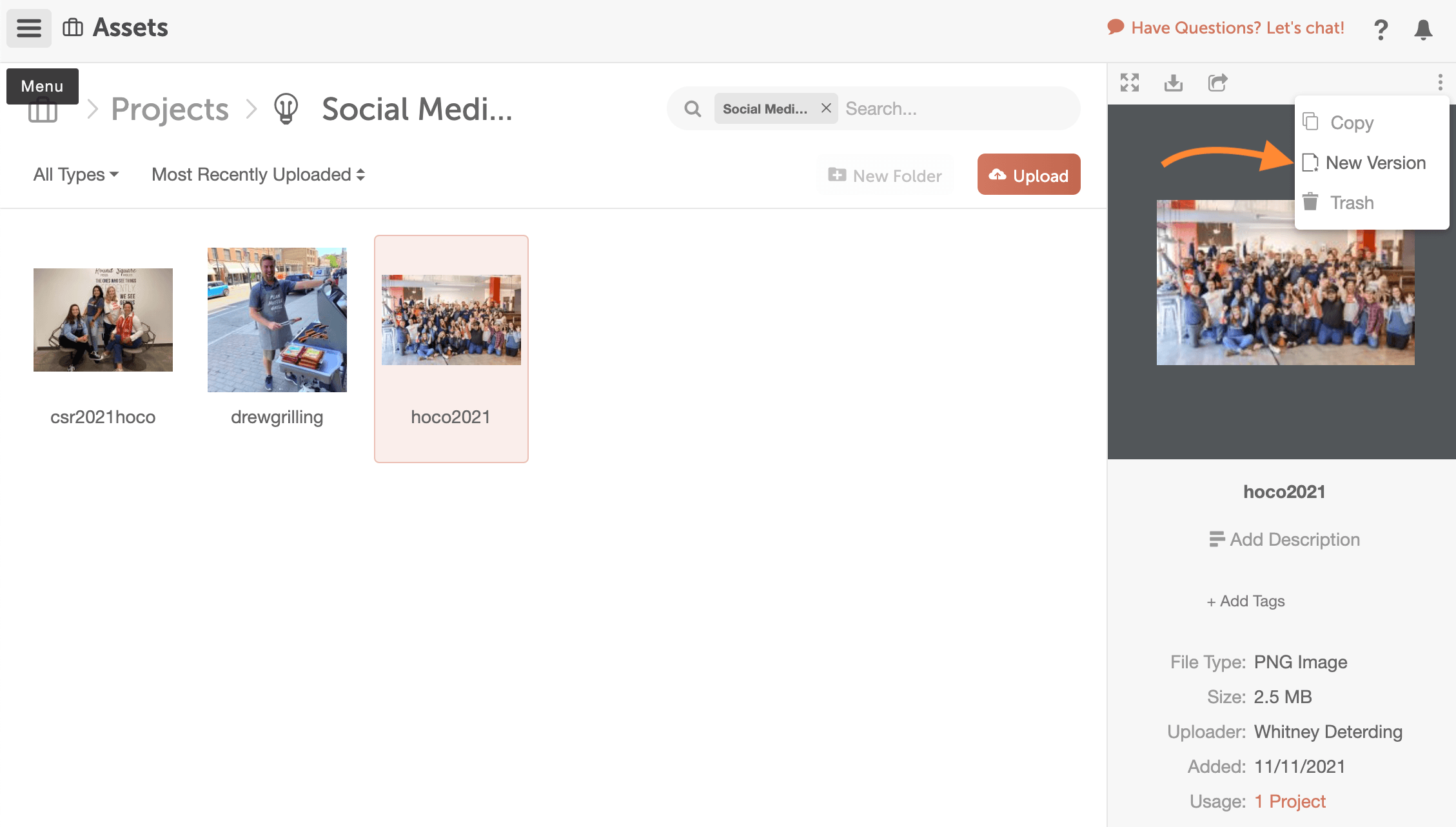This screenshot has width=1456, height=827.
Task: Click Add Description
Action: [1284, 539]
